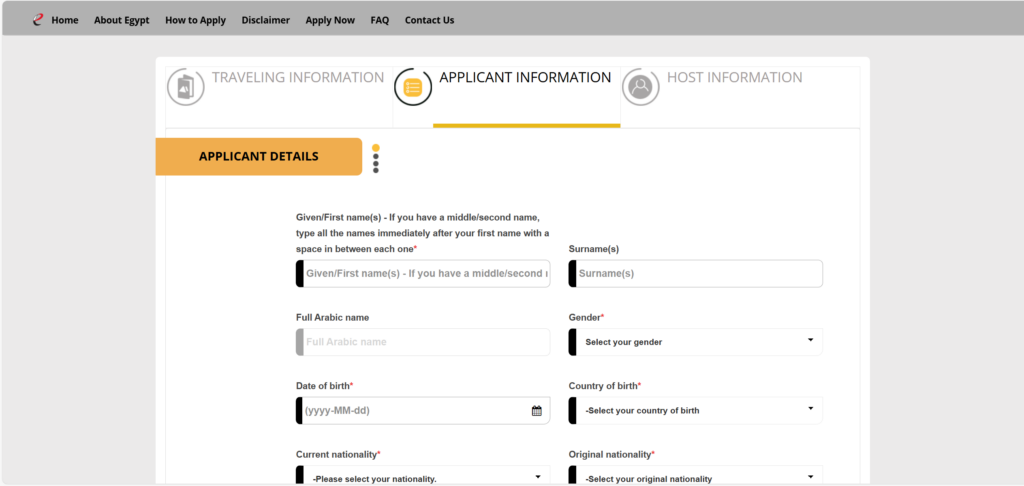Click the Traveling Information step icon

(185, 87)
